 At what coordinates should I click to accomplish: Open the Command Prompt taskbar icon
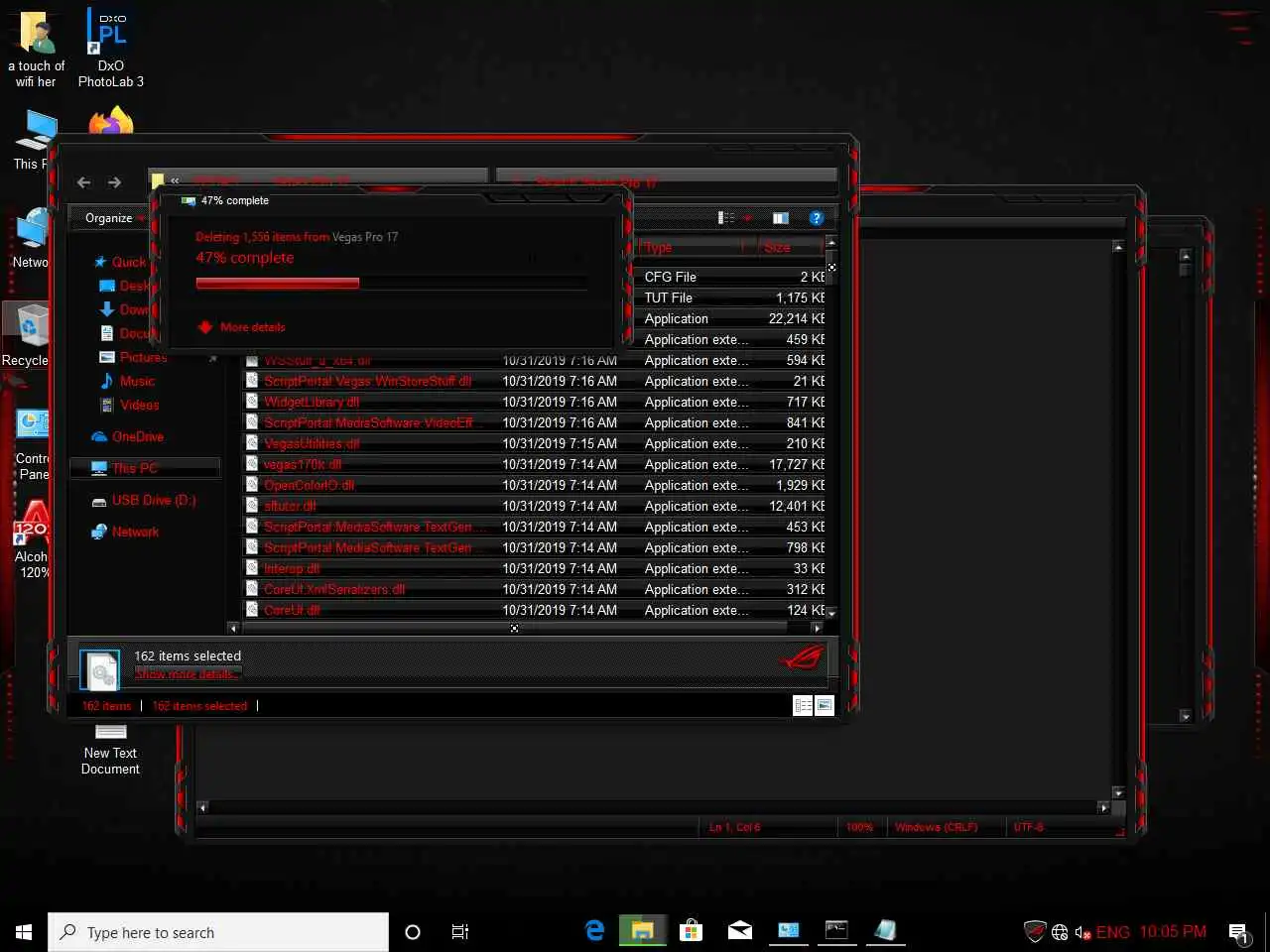(836, 930)
